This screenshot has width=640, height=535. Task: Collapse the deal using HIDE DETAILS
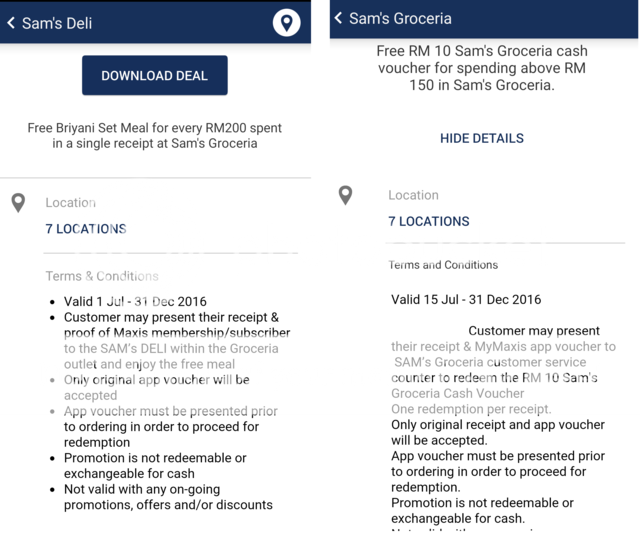pyautogui.click(x=482, y=138)
